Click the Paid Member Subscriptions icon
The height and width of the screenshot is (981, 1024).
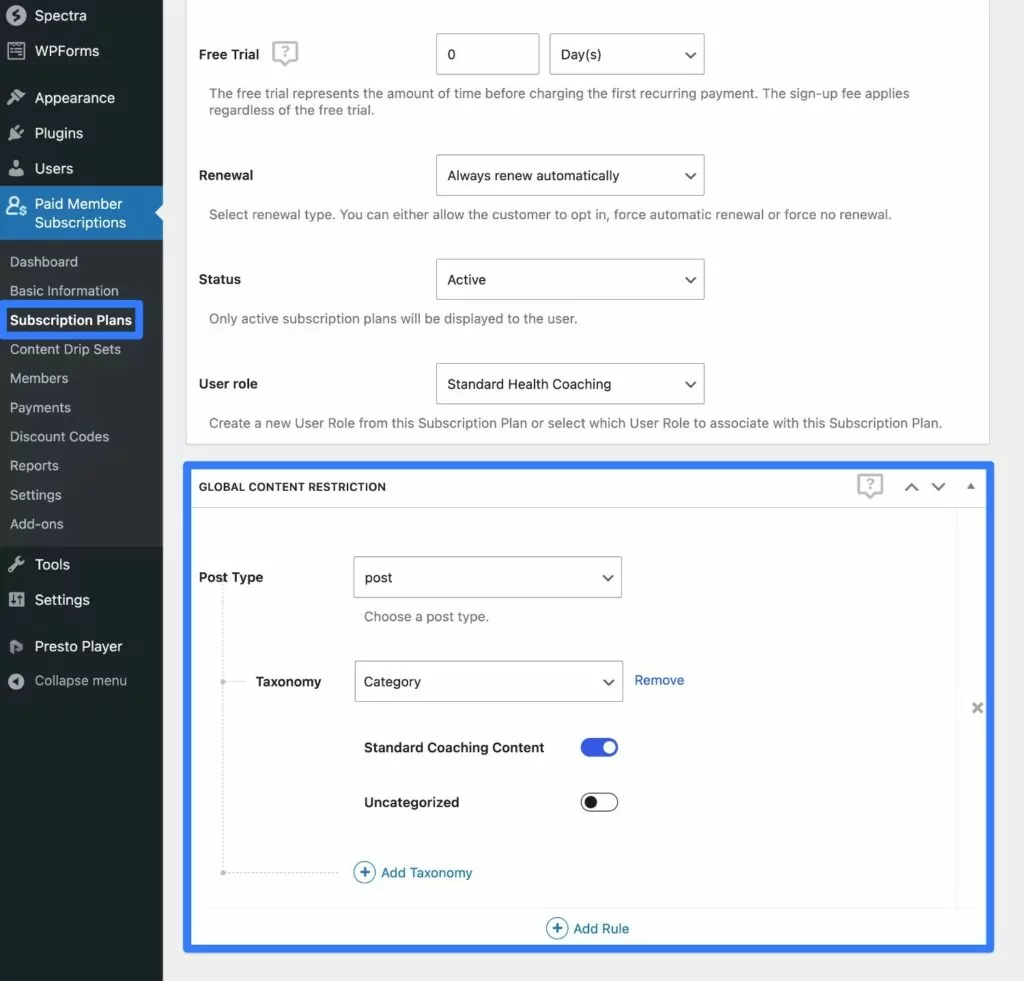coord(16,206)
